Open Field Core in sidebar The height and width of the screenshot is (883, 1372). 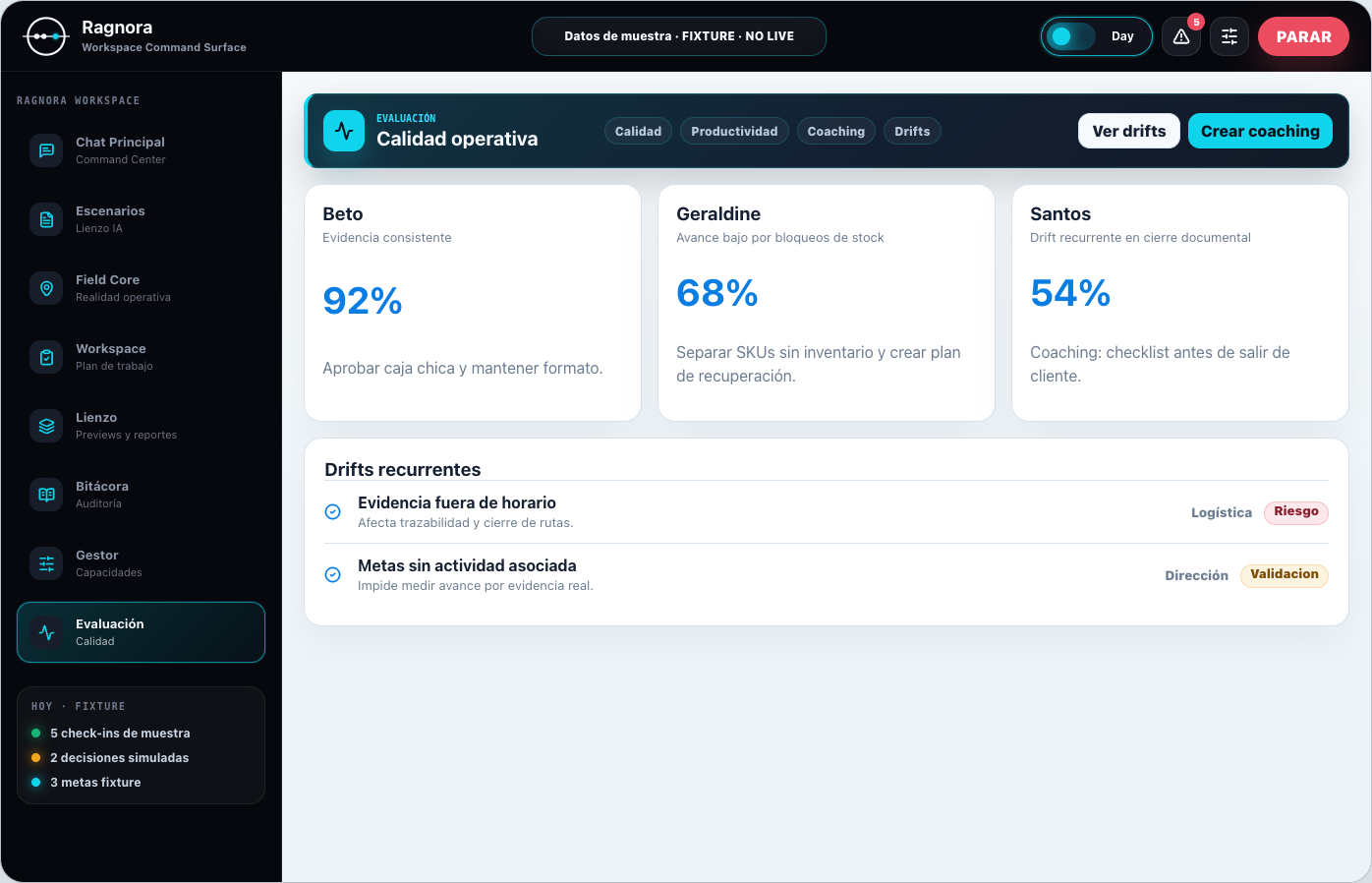tap(141, 288)
